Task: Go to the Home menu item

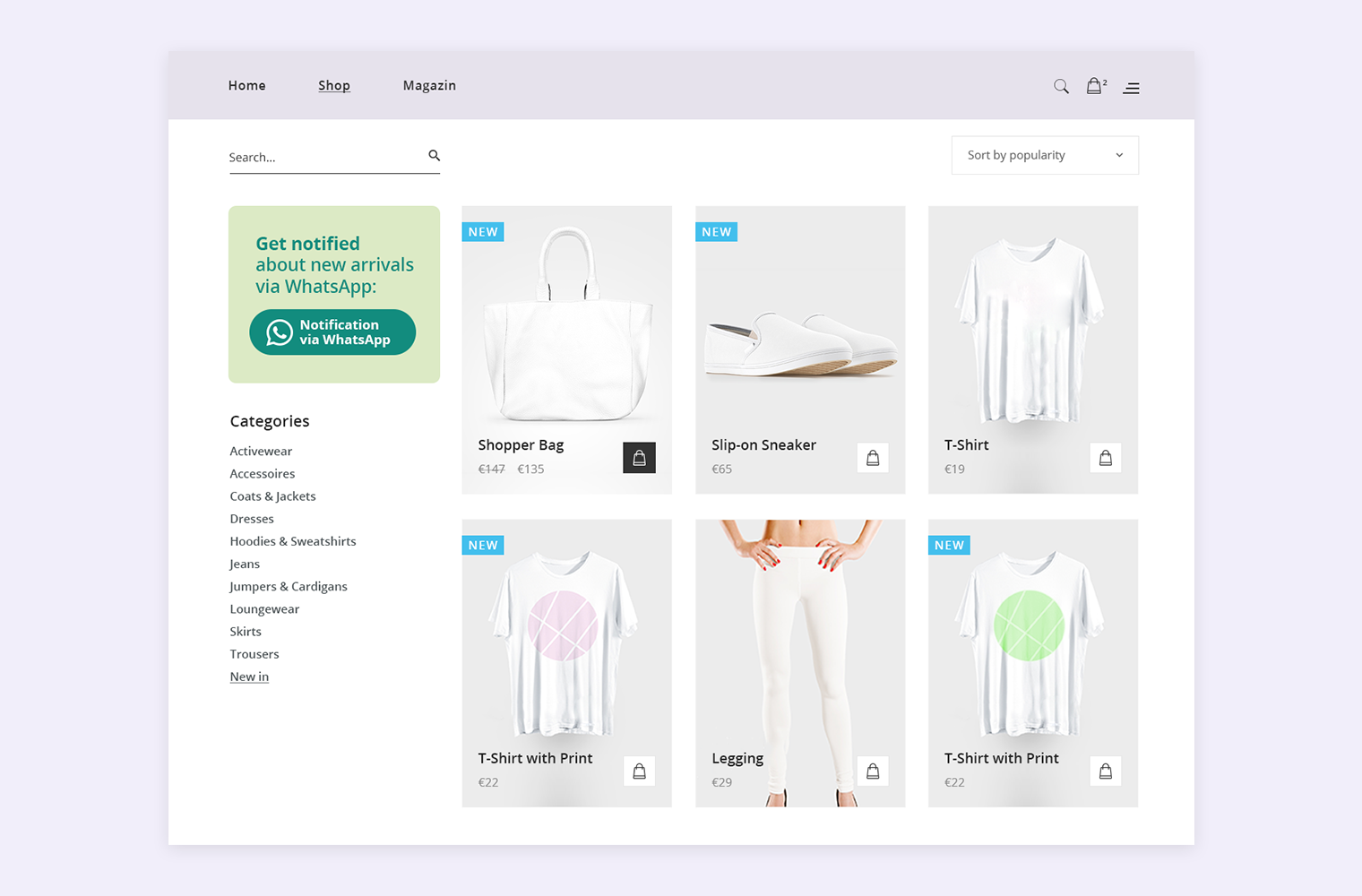Action: pos(246,85)
